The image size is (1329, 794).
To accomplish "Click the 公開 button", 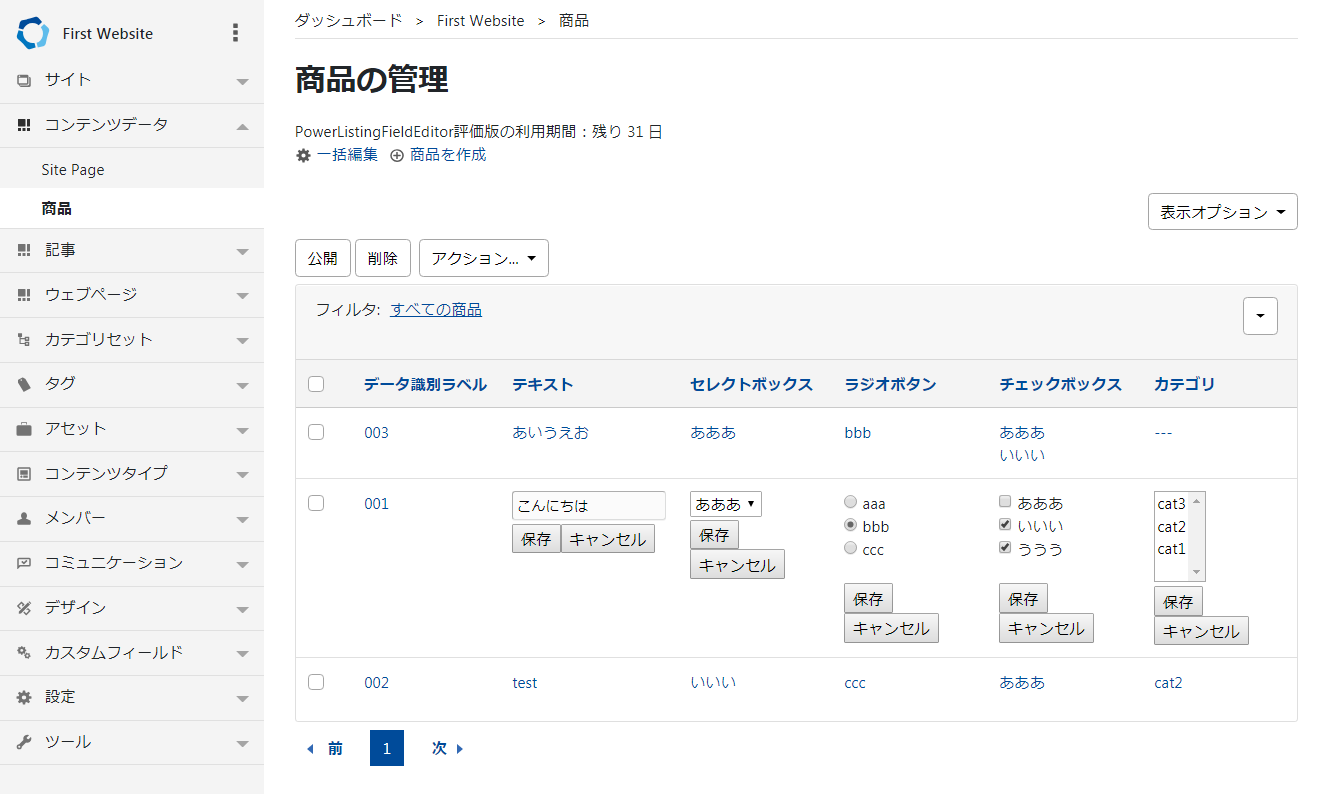I will [323, 258].
